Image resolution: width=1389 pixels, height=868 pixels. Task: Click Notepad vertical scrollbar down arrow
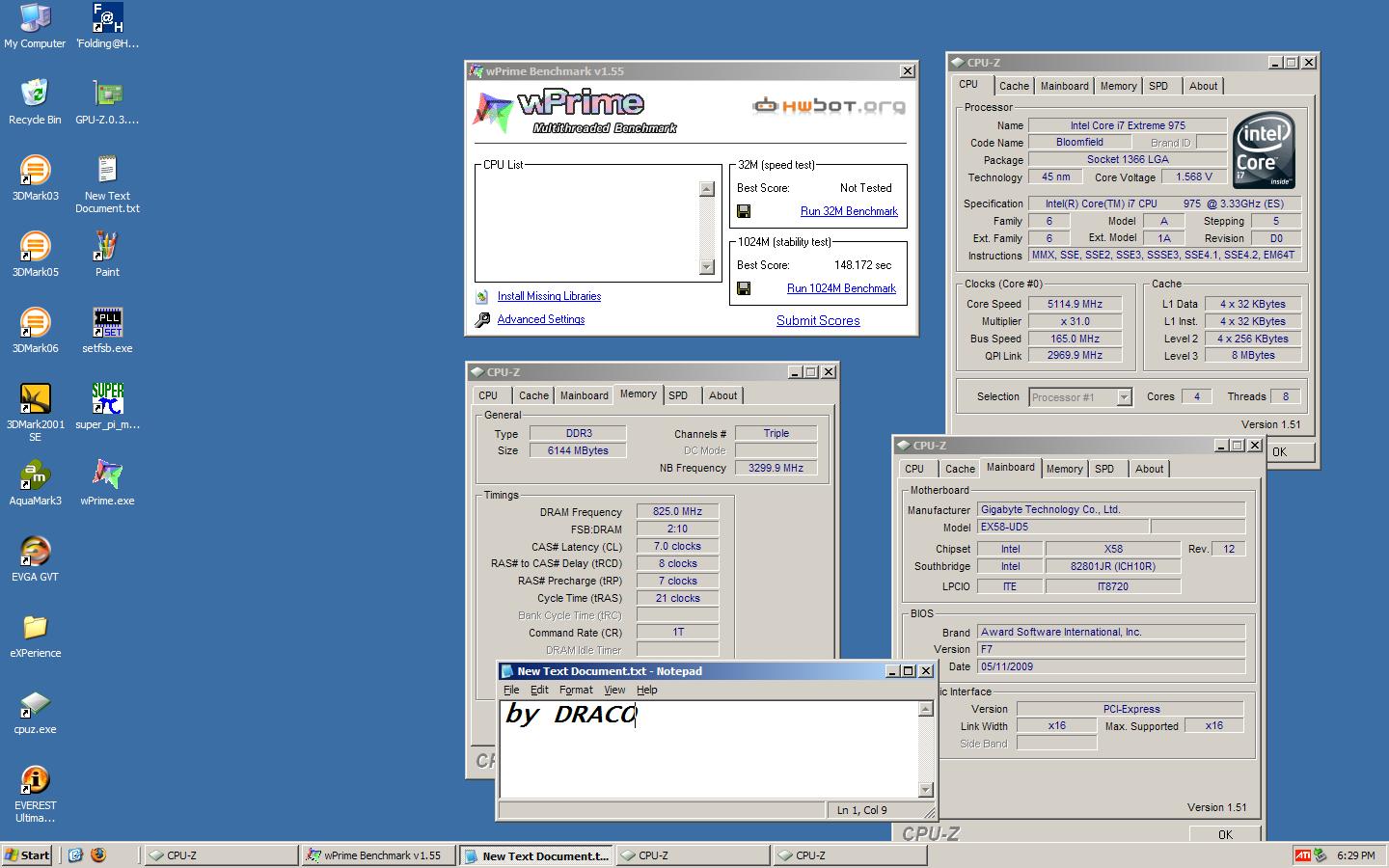click(x=925, y=790)
